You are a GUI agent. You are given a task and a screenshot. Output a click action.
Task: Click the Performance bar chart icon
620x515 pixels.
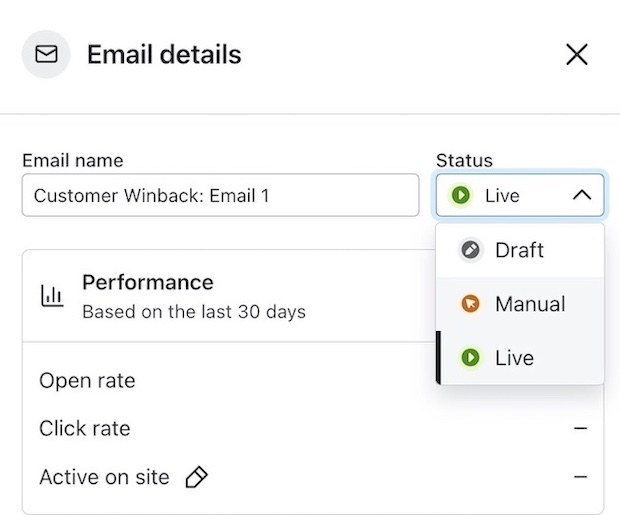point(52,296)
